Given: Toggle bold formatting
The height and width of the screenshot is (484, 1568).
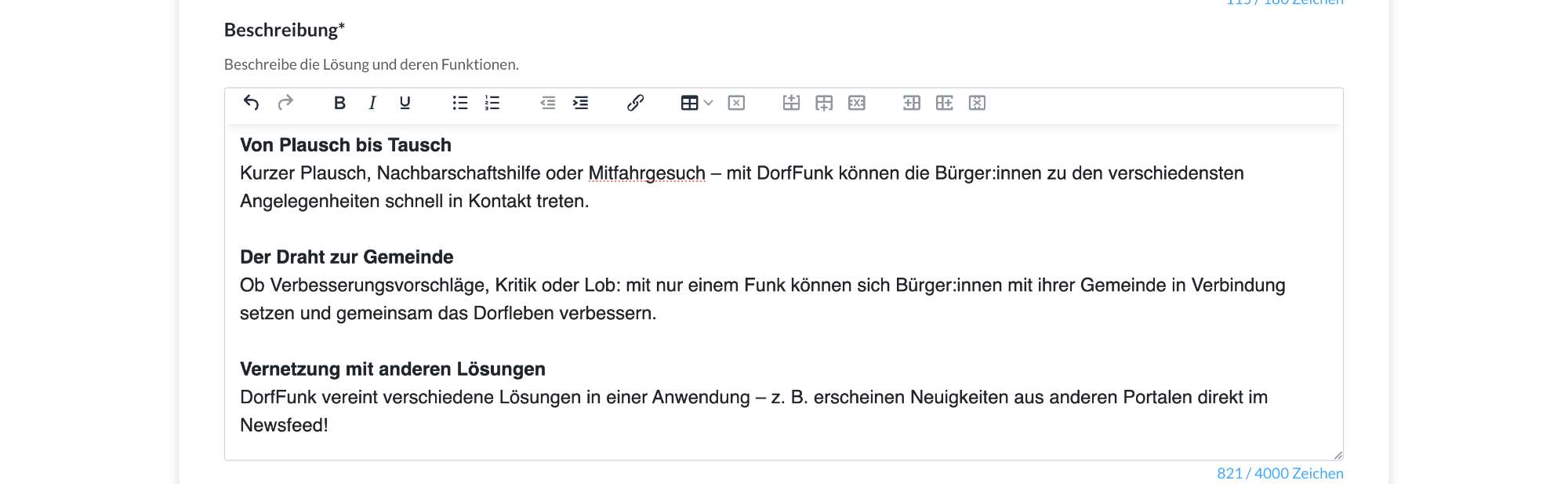Looking at the screenshot, I should [339, 103].
